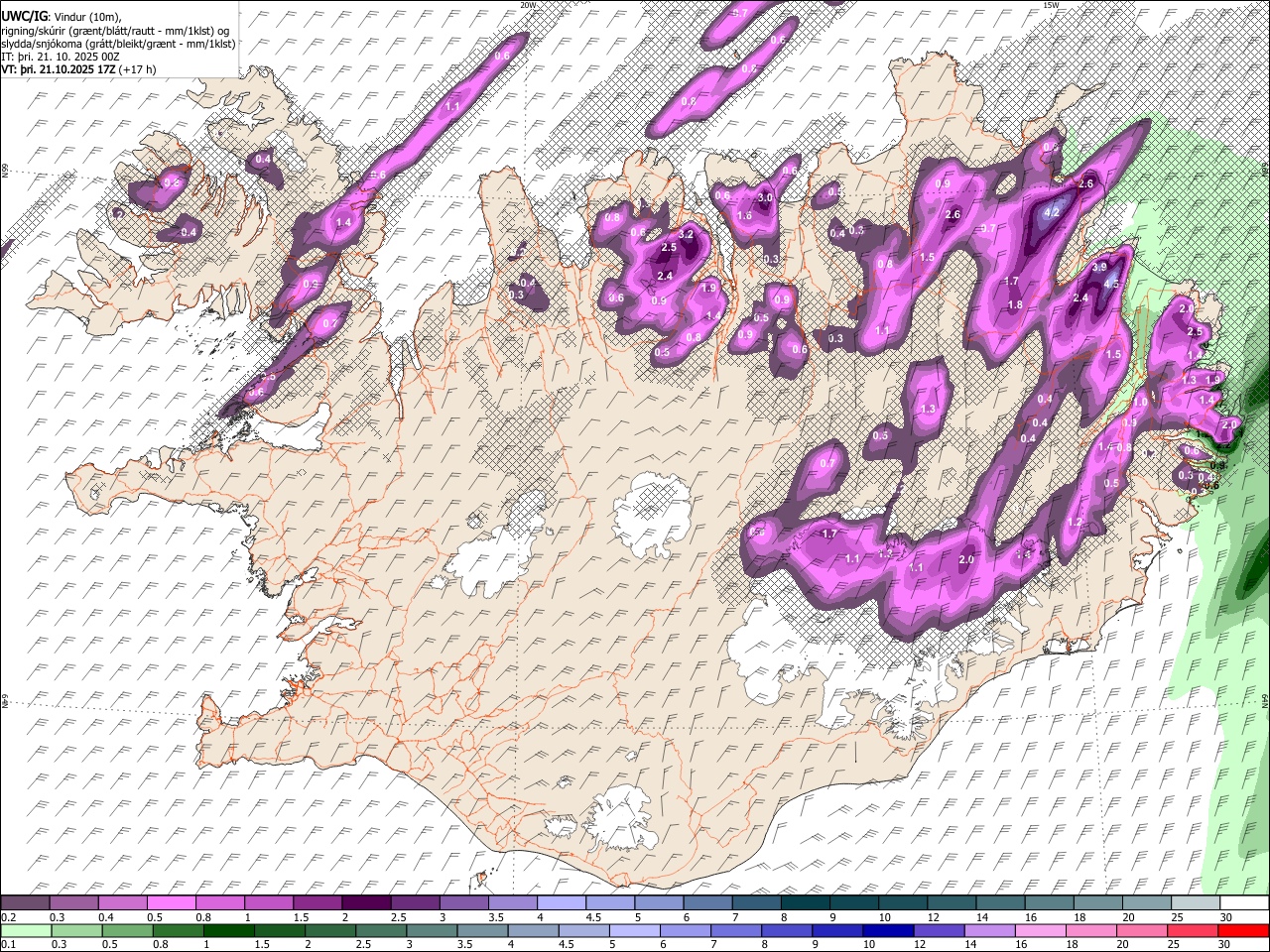This screenshot has width=1270, height=952.
Task: Select top legend swatch between 0.2 and 0.3
Action: coord(25,902)
